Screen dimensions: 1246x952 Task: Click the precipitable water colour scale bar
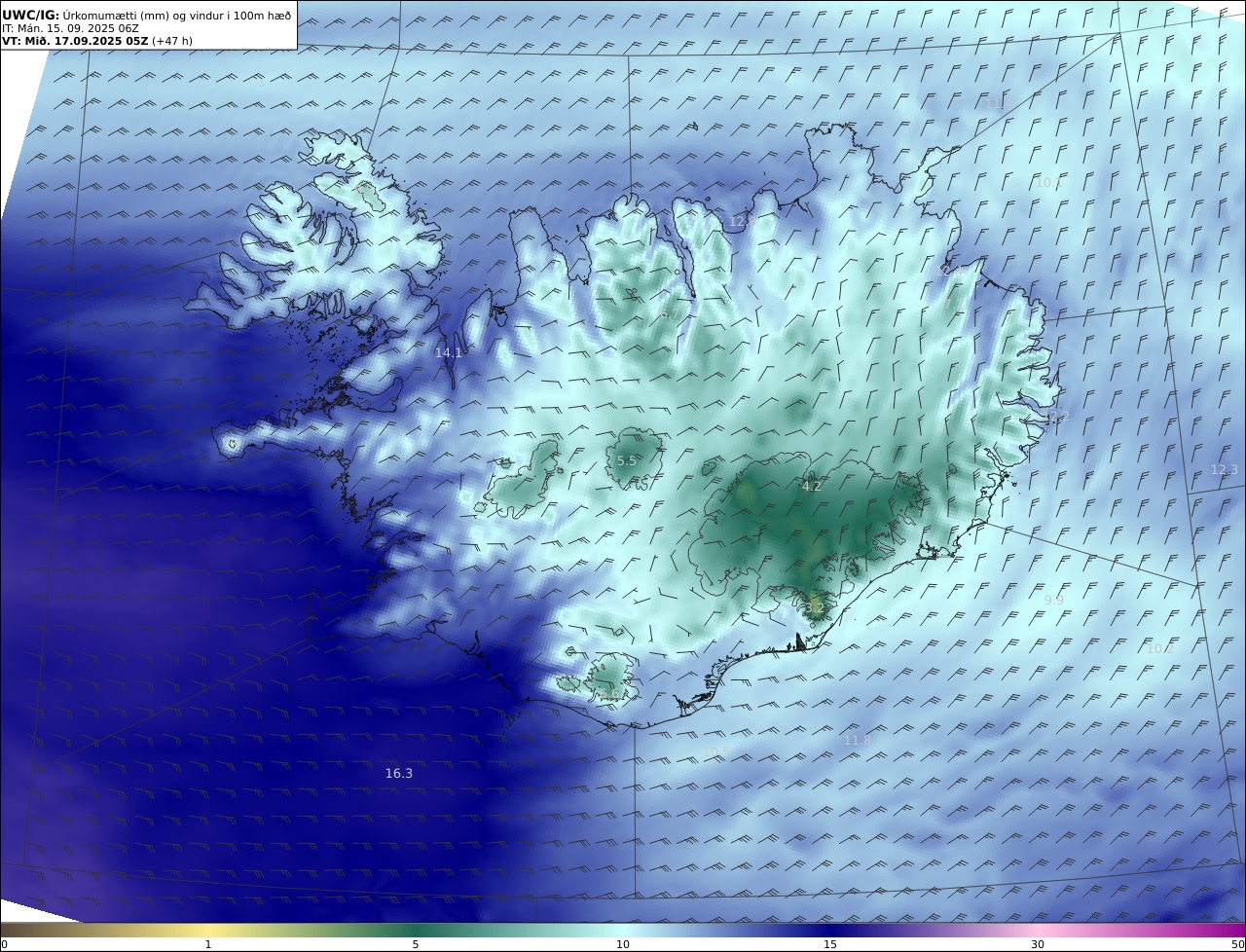click(623, 931)
